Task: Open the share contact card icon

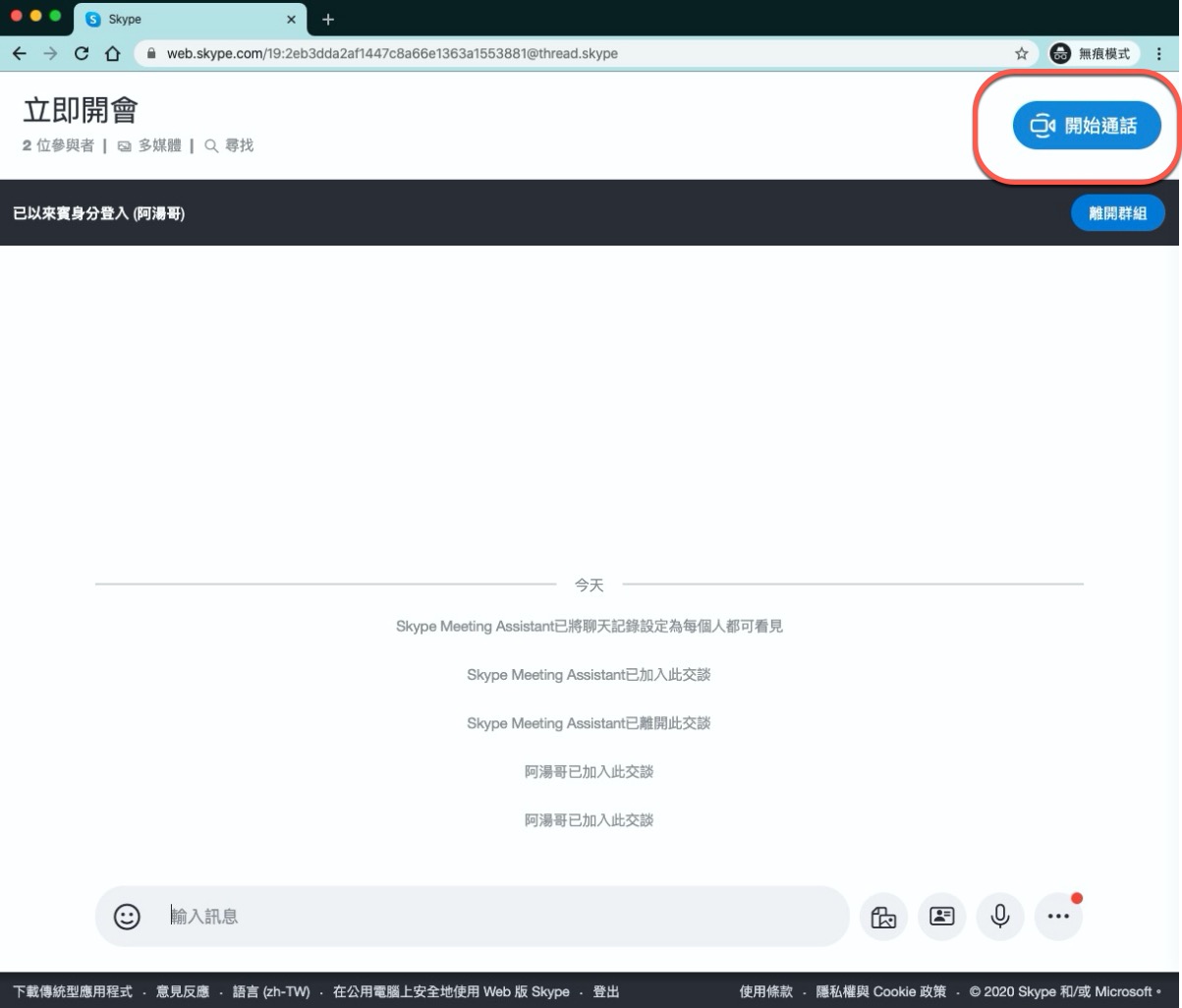Action: tap(941, 917)
